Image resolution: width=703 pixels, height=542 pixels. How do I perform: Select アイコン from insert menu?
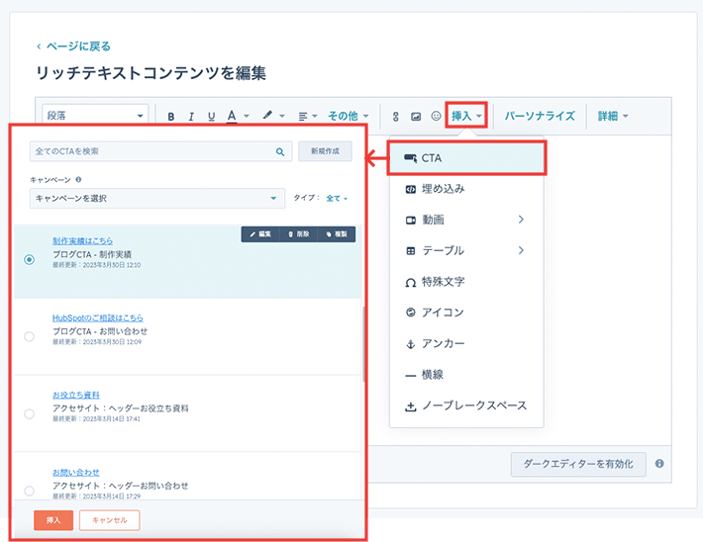467,312
